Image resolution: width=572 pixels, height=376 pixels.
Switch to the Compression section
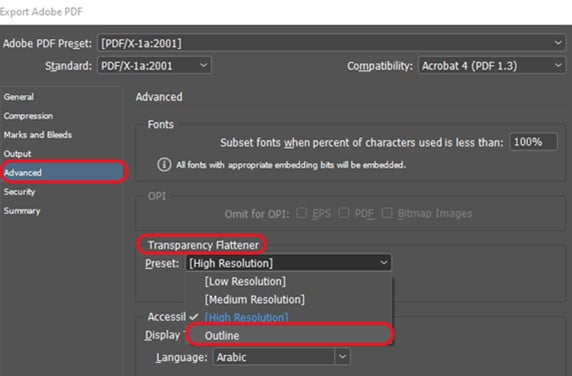[x=28, y=116]
